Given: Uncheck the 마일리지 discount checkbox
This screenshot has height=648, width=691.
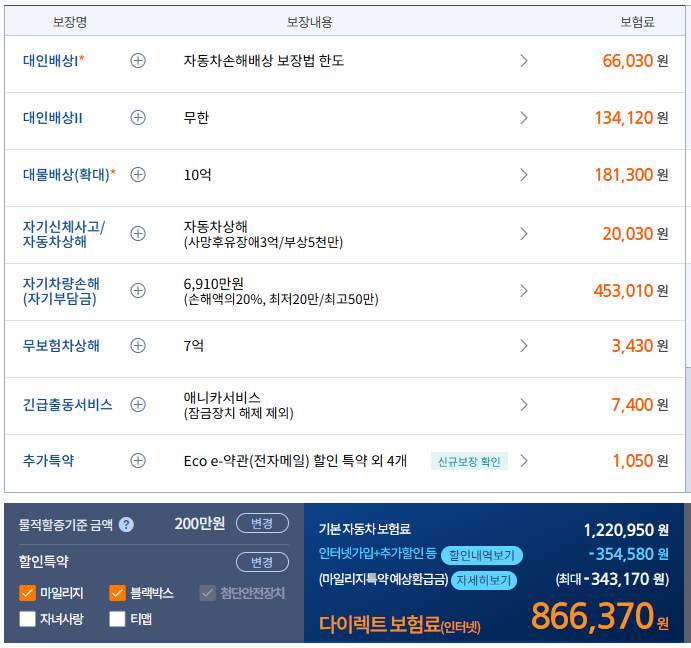Looking at the screenshot, I should pyautogui.click(x=27, y=593).
